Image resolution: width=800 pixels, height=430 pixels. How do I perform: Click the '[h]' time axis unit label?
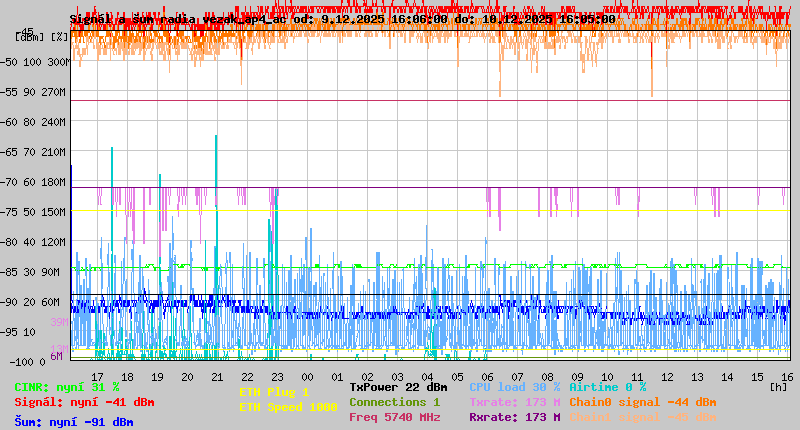[x=778, y=387]
